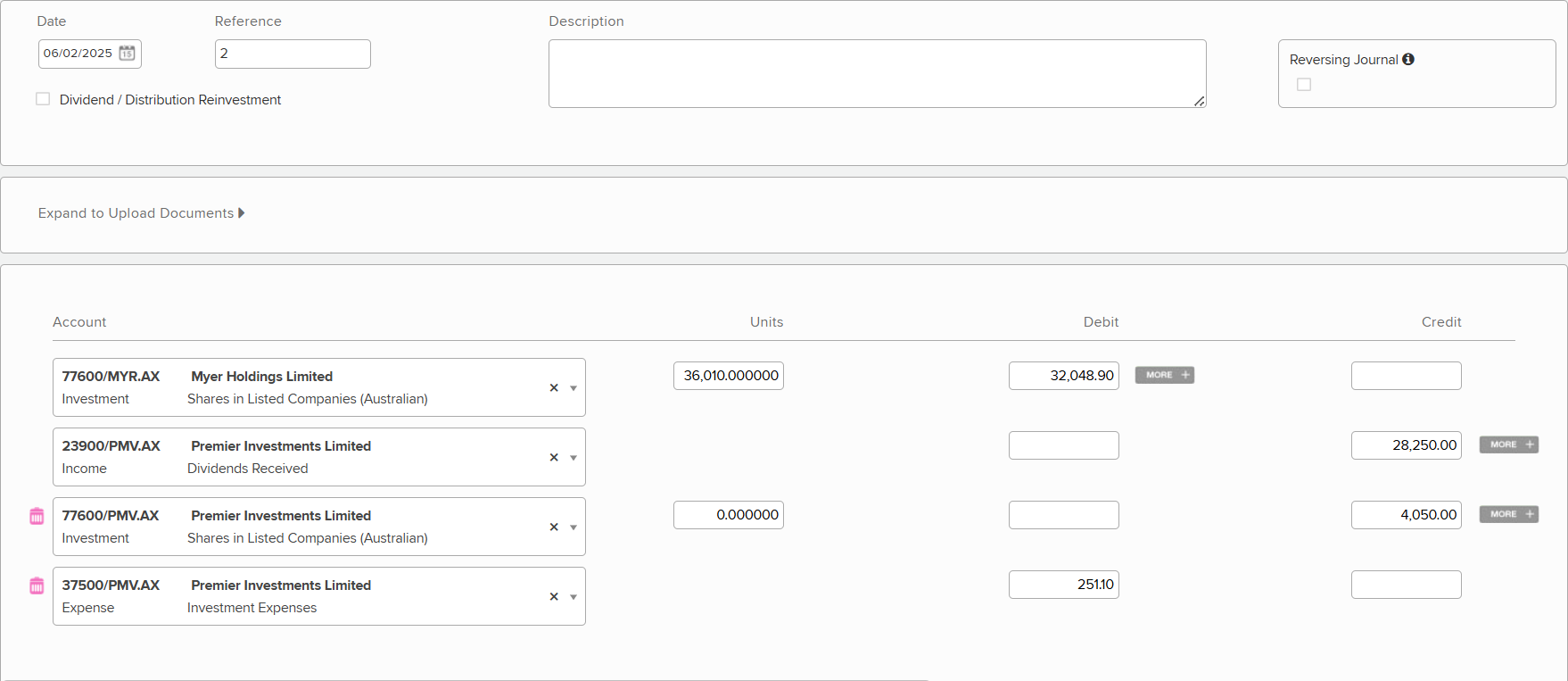Click the Reversing Journal info icon

point(1408,59)
